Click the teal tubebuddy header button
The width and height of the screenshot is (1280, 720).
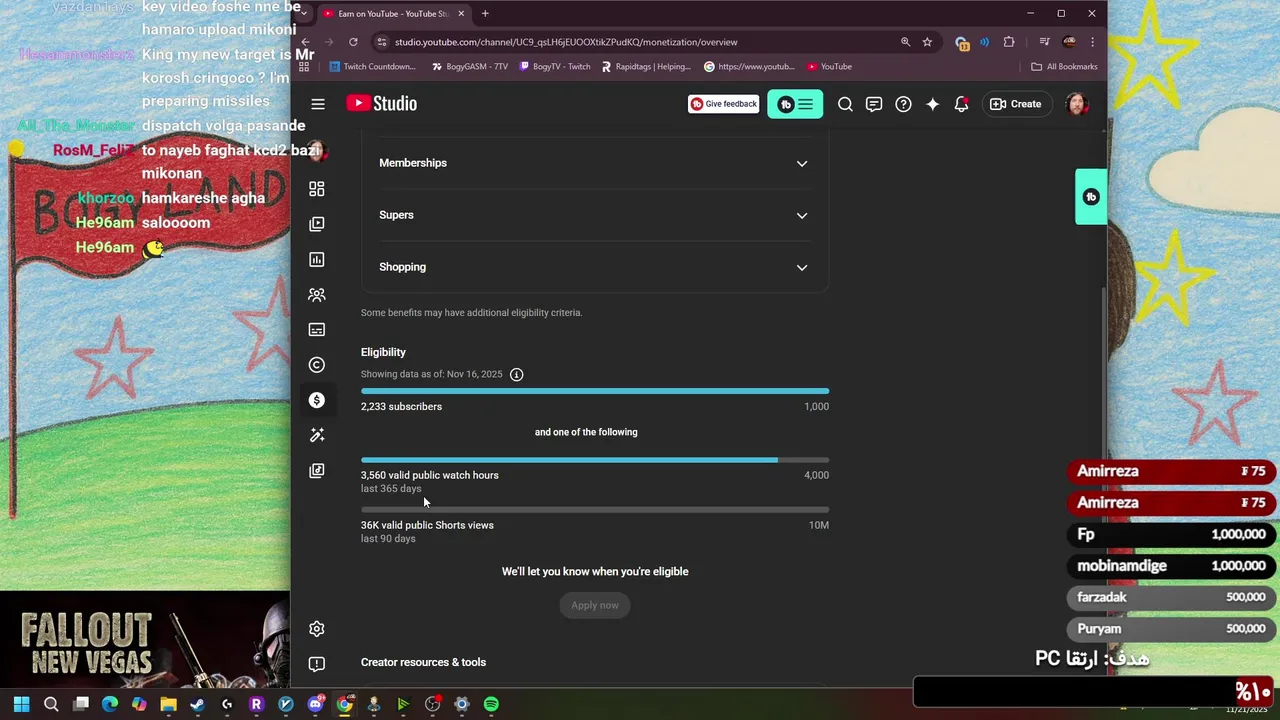click(x=795, y=104)
